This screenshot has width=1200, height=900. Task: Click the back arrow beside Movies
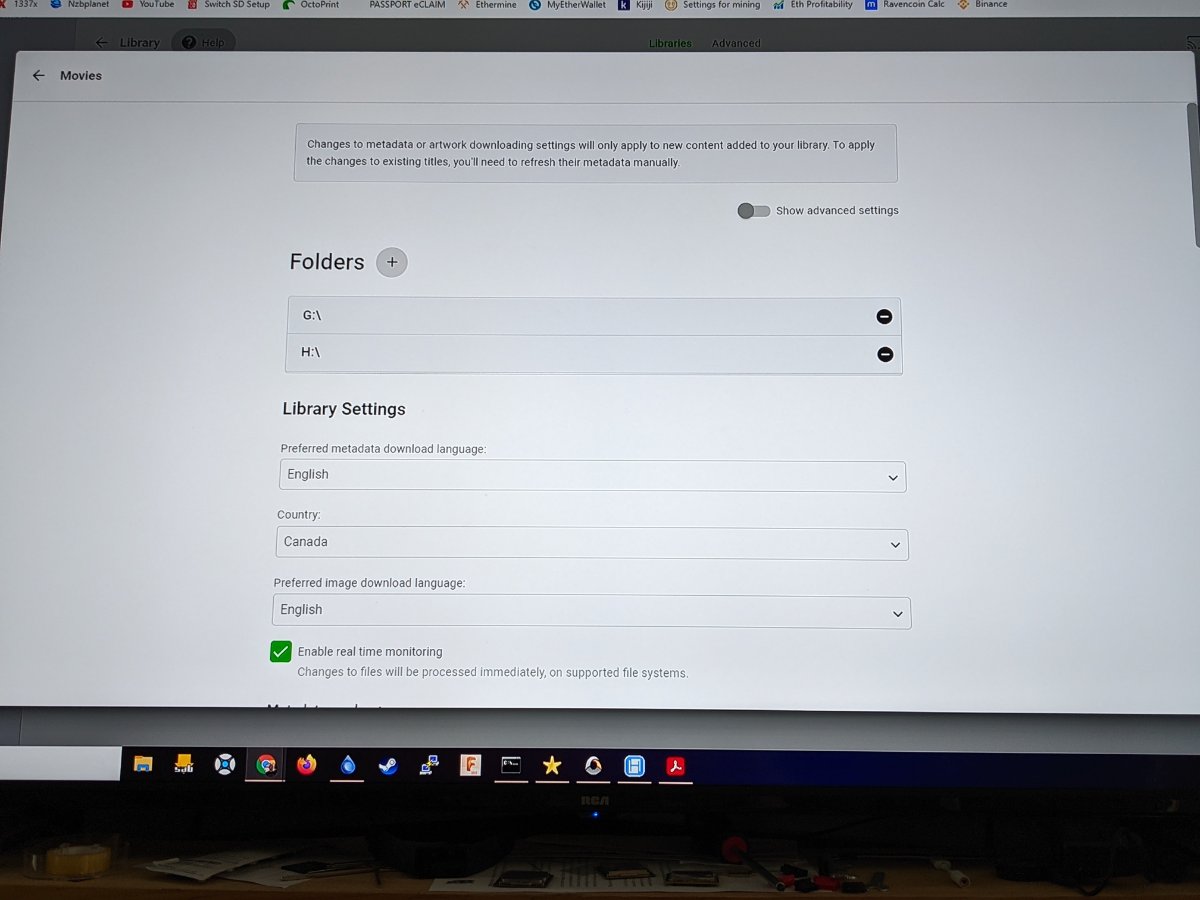(39, 76)
